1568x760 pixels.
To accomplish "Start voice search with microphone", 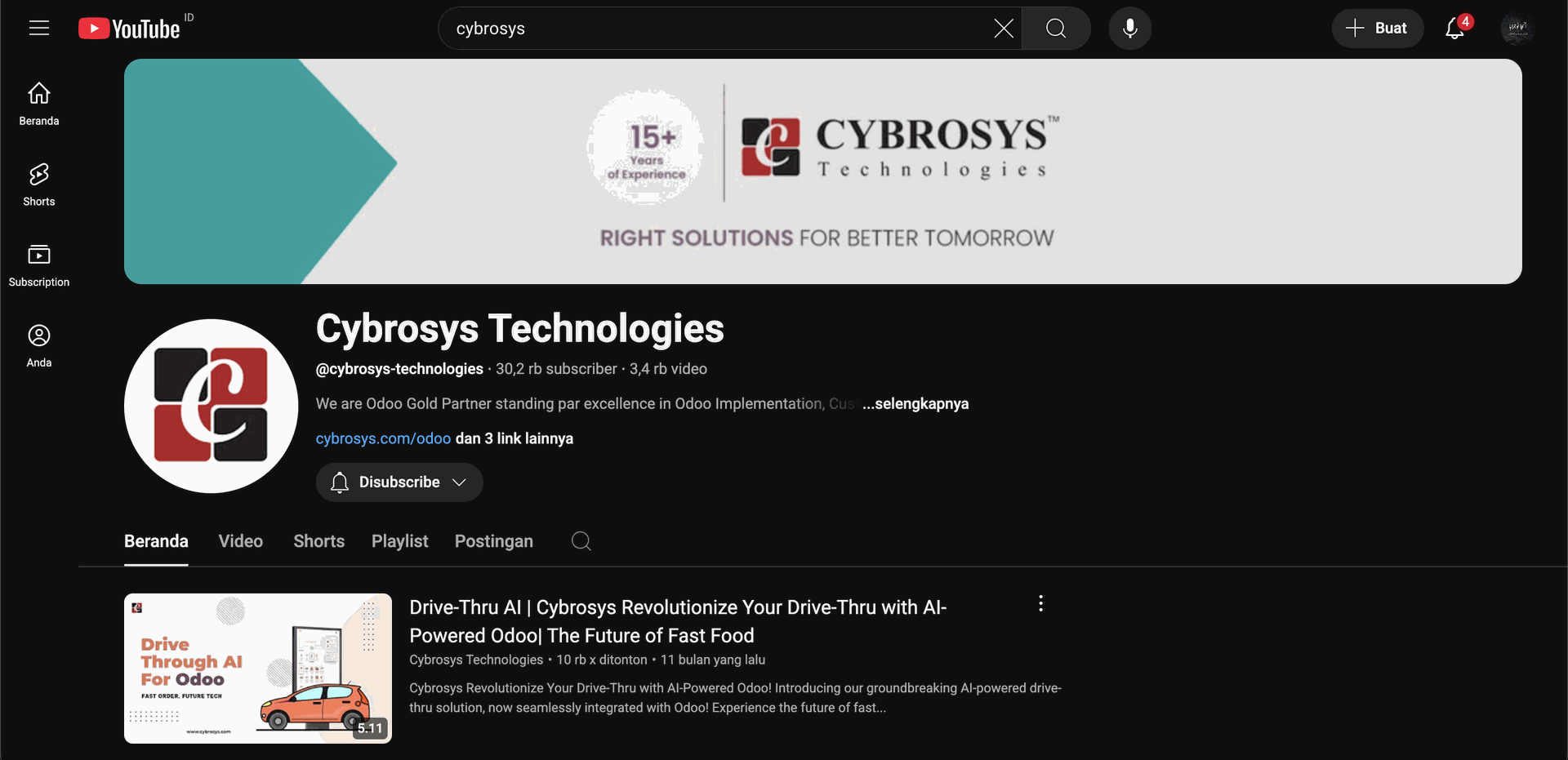I will click(1130, 29).
